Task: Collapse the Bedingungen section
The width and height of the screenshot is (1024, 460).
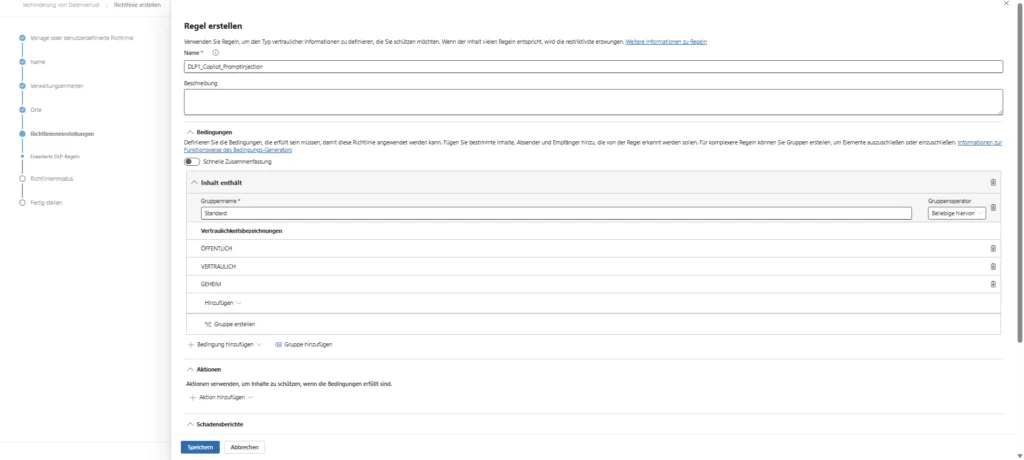Action: pyautogui.click(x=190, y=132)
